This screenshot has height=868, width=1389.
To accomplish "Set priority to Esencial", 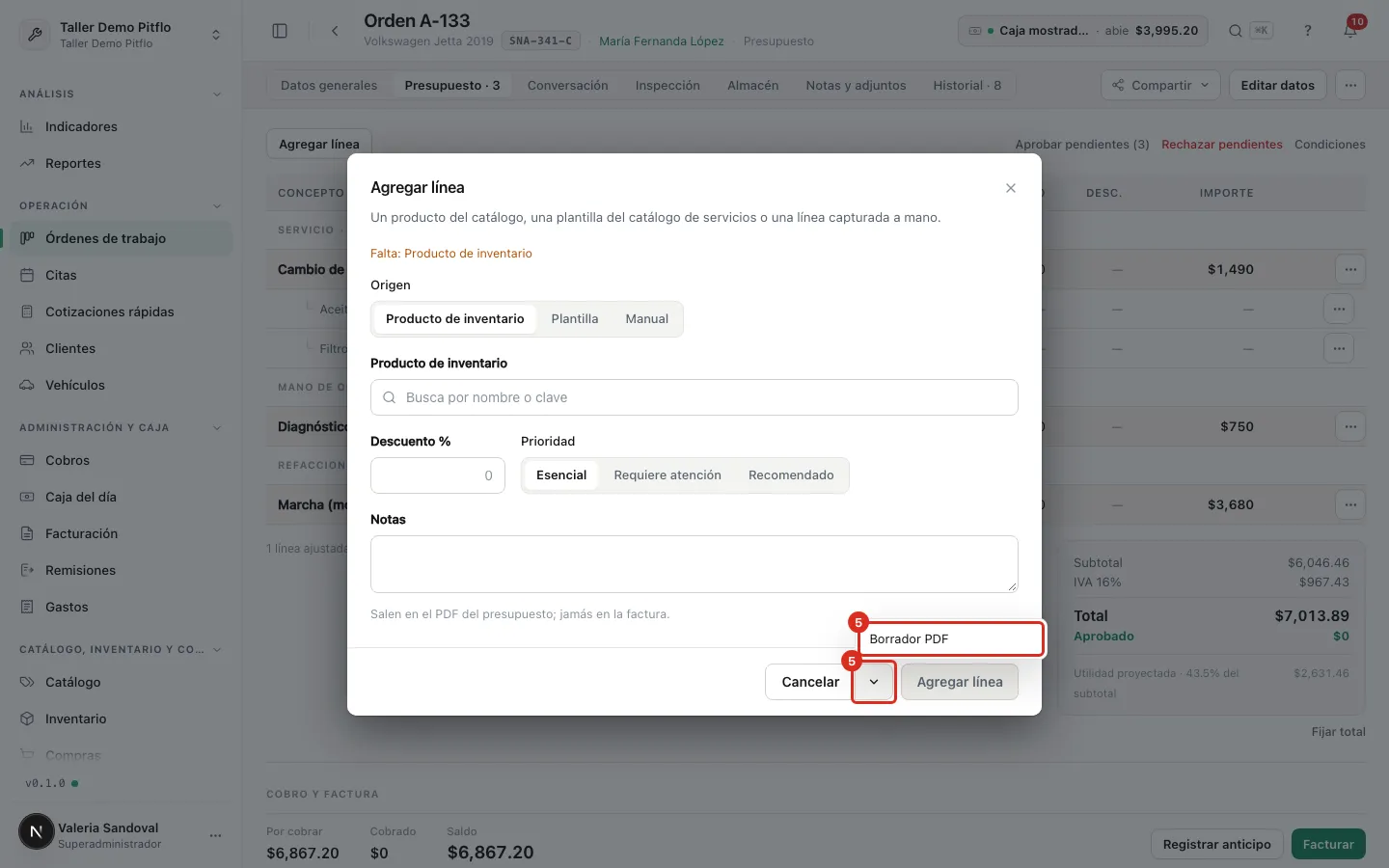I will [561, 475].
